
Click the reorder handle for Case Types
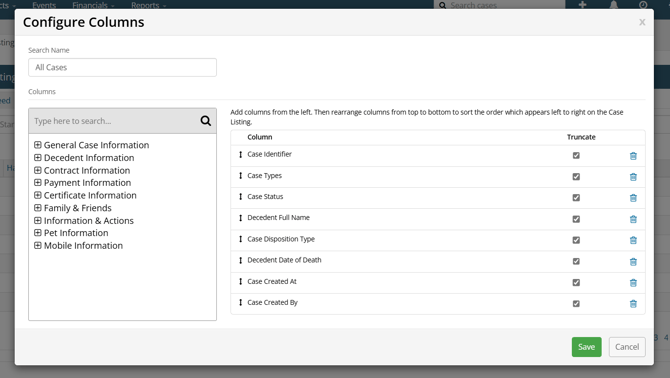241,176
